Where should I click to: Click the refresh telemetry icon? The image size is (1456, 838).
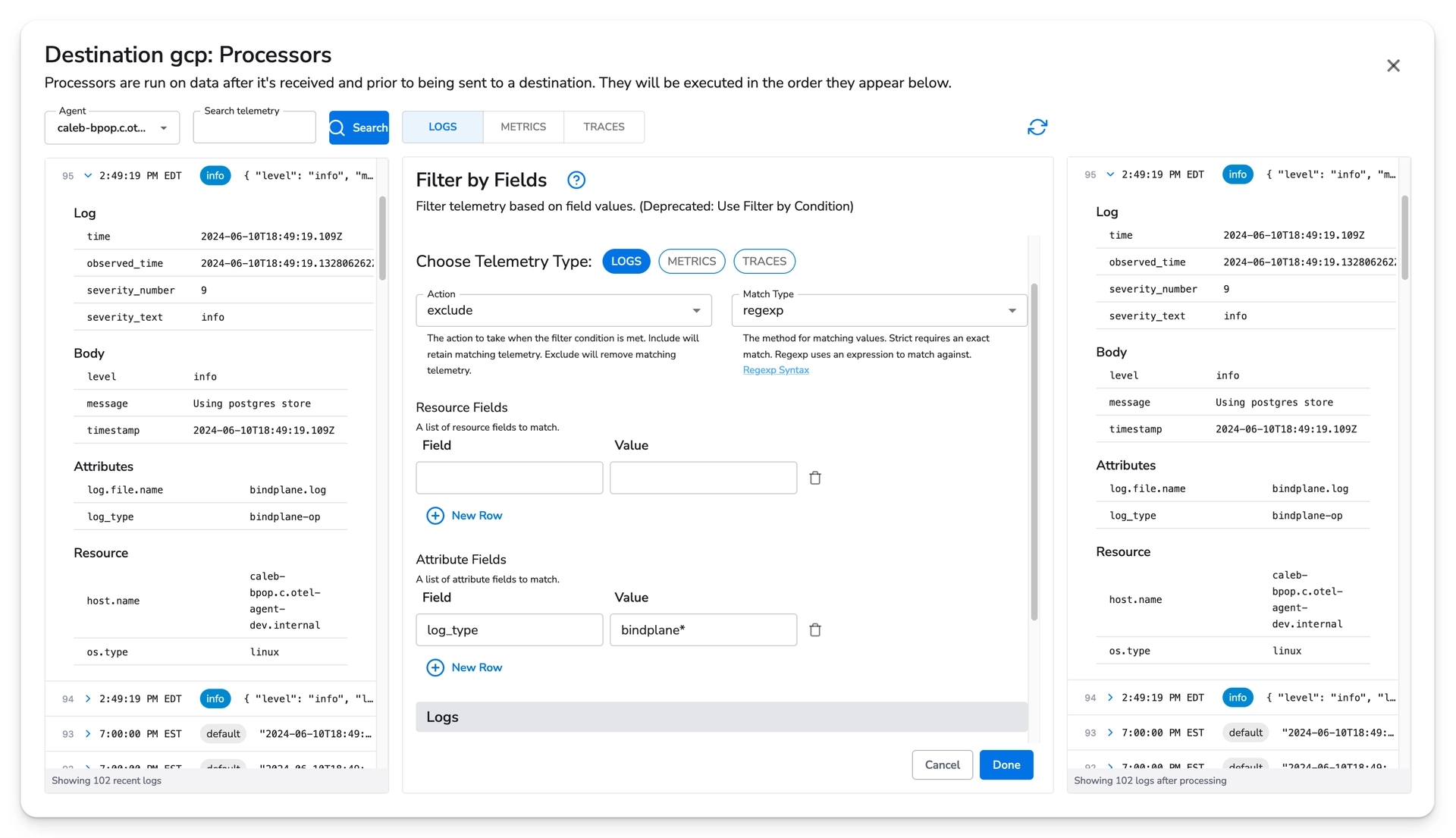pos(1037,127)
